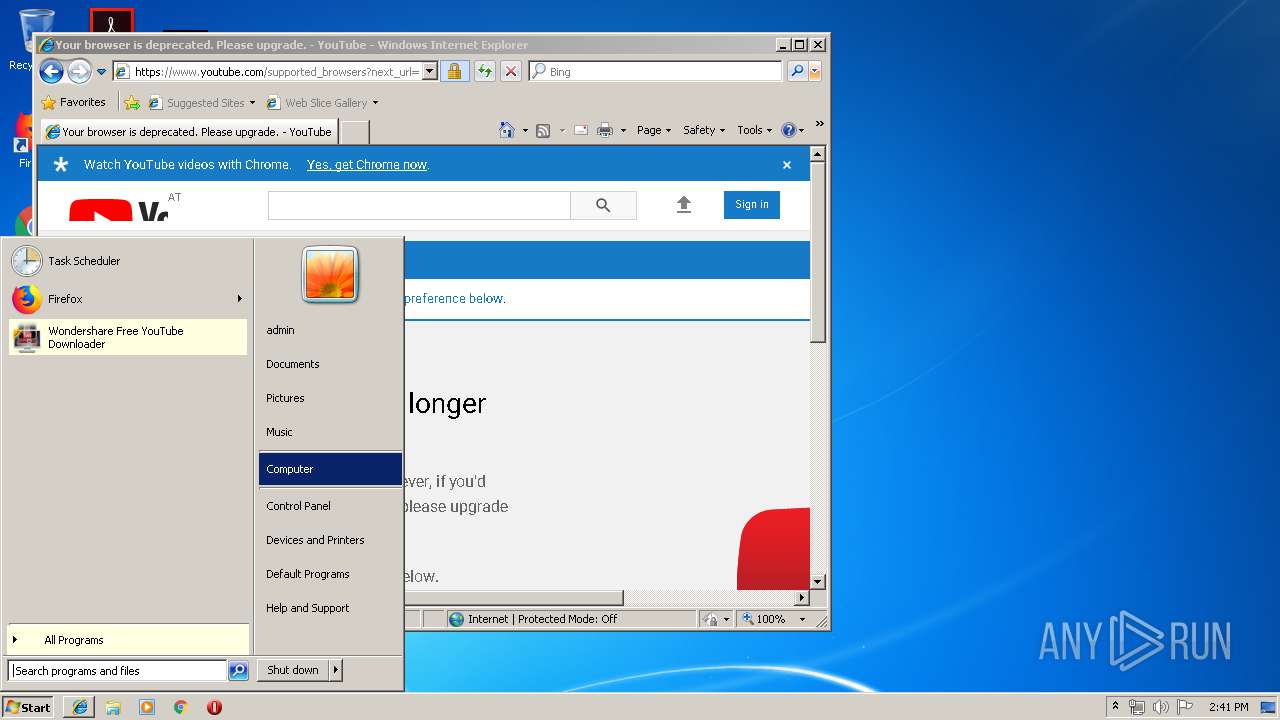
Task: Click the YouTube search magnifier button
Action: 603,205
